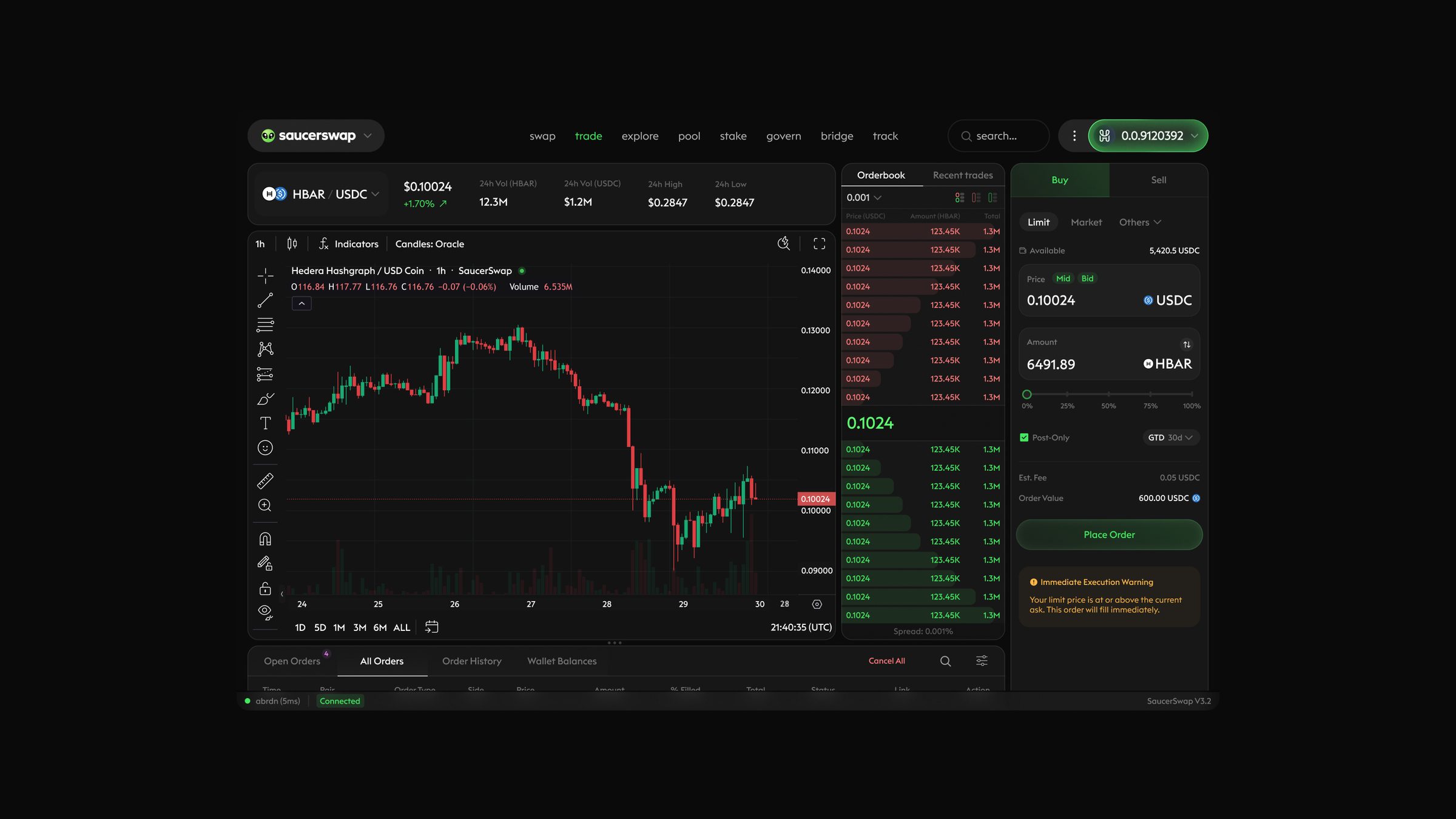This screenshot has width=1456, height=819.
Task: Select the horizontal lines drawing tool
Action: [265, 325]
